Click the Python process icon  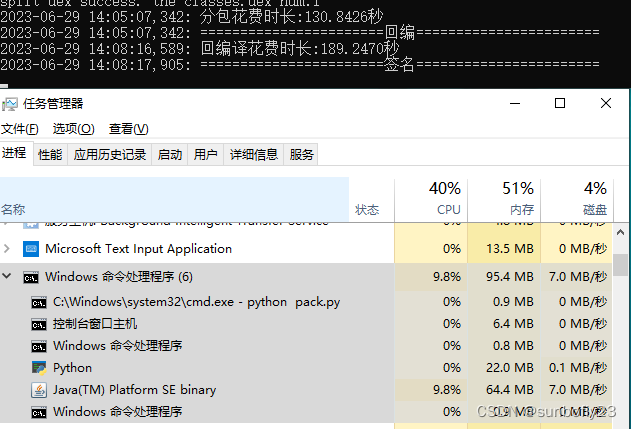coord(39,368)
